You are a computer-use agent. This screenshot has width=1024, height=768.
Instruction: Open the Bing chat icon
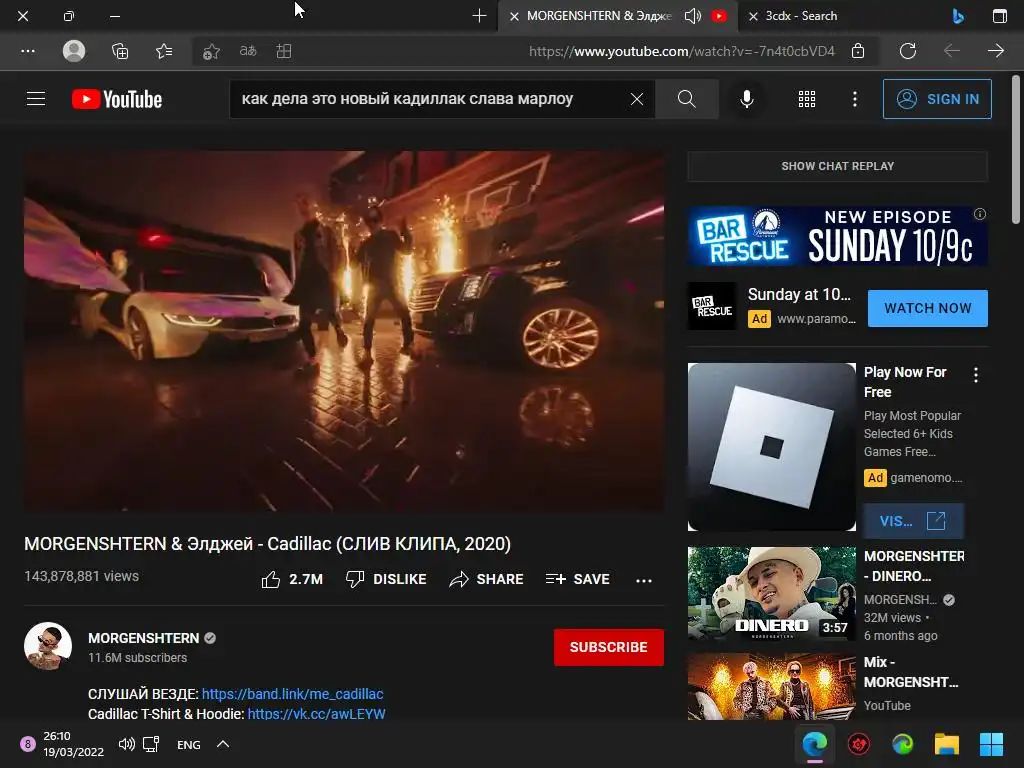(x=958, y=16)
